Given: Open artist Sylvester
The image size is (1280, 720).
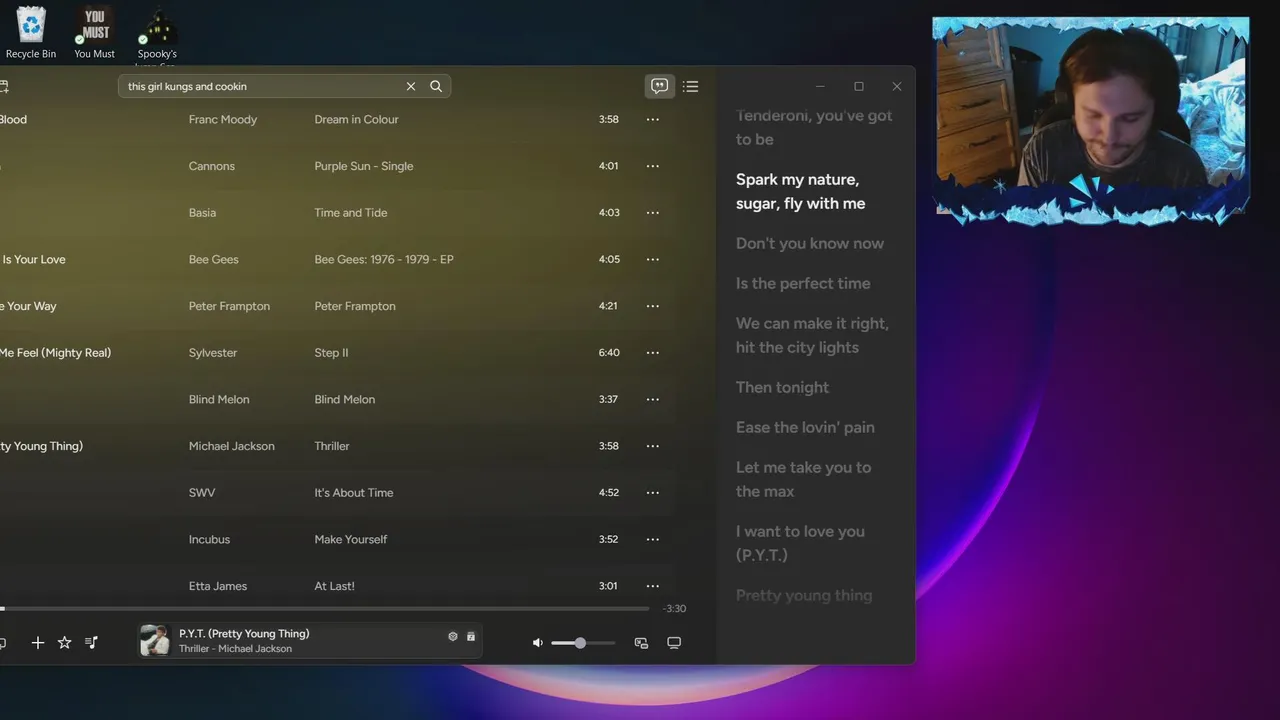Looking at the screenshot, I should pyautogui.click(x=213, y=352).
